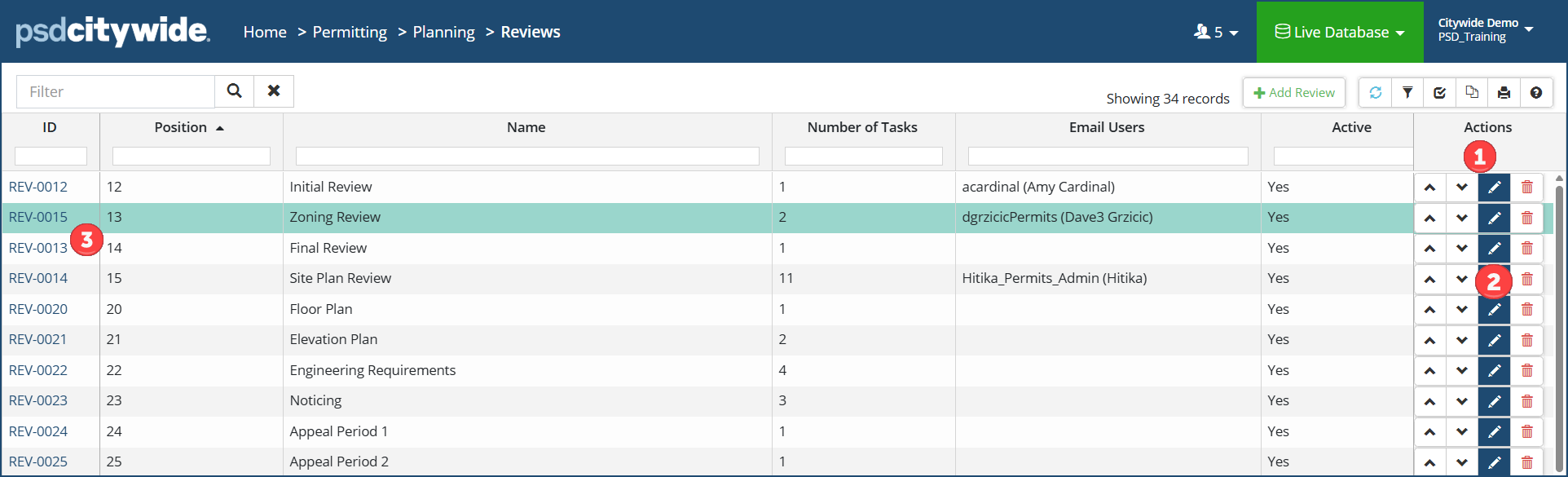Screen dimensions: 1568x477
Task: Click the search magnifier button
Action: pyautogui.click(x=234, y=91)
